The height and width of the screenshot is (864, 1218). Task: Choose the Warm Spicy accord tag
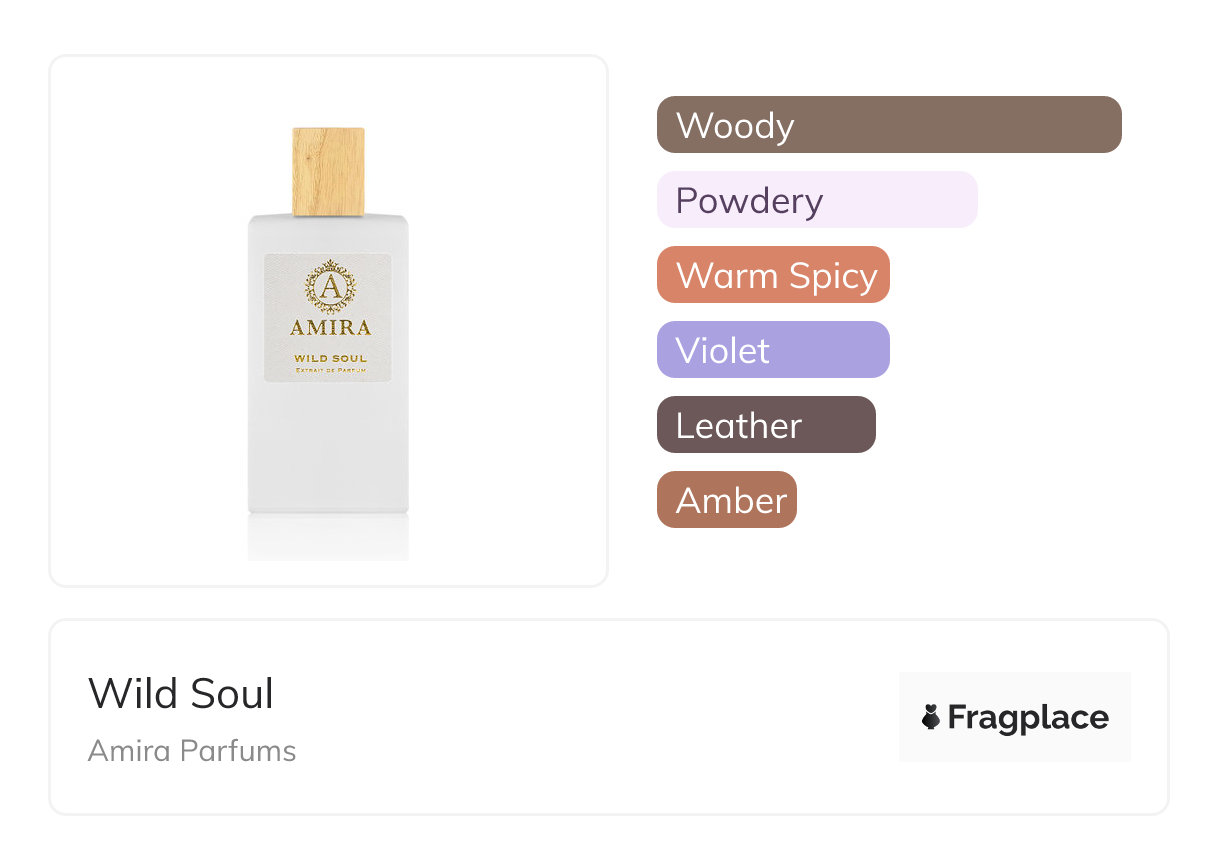[x=773, y=275]
